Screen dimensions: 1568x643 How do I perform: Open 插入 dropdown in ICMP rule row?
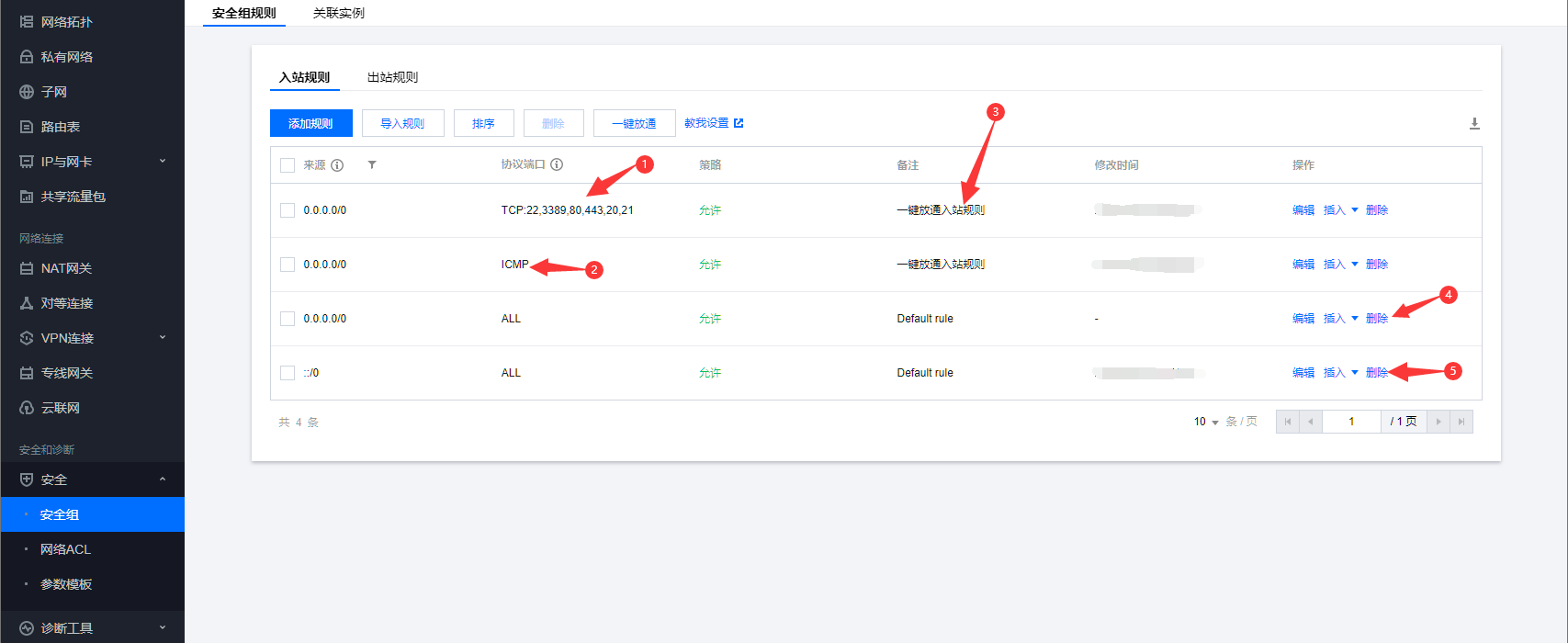[1340, 265]
